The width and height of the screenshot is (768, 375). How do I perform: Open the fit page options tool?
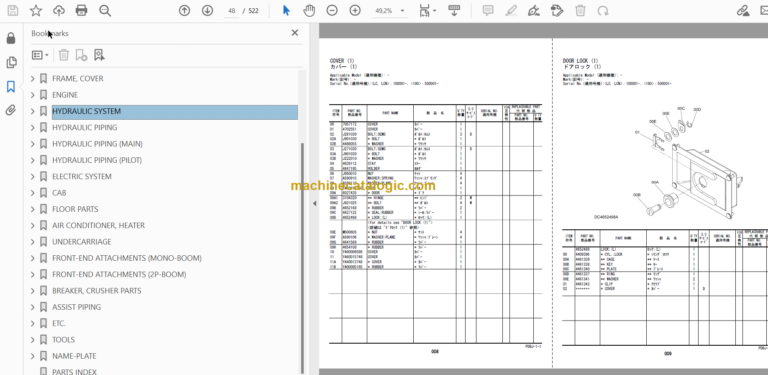pos(427,10)
